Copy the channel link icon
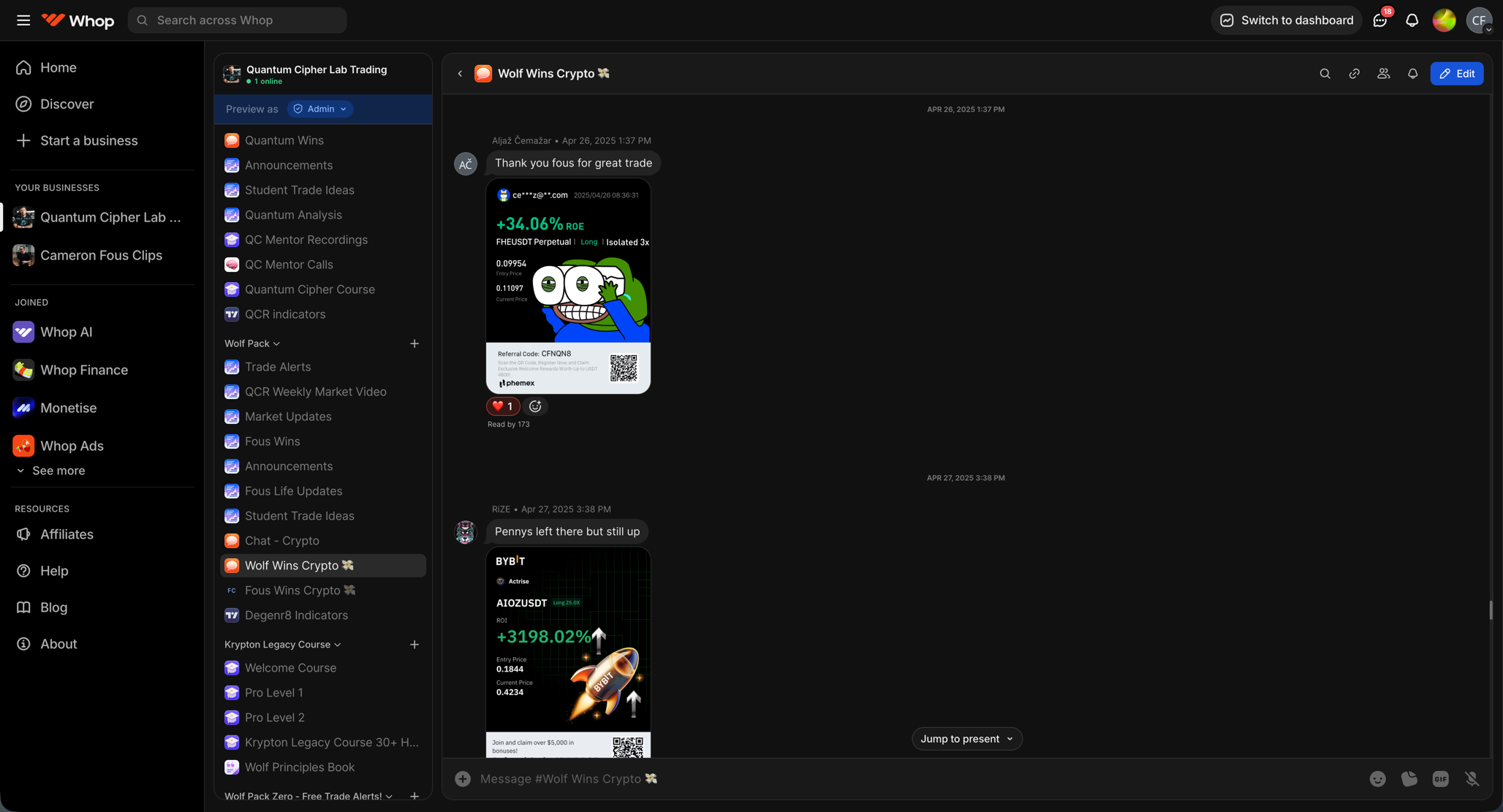Image resolution: width=1503 pixels, height=812 pixels. click(1354, 74)
